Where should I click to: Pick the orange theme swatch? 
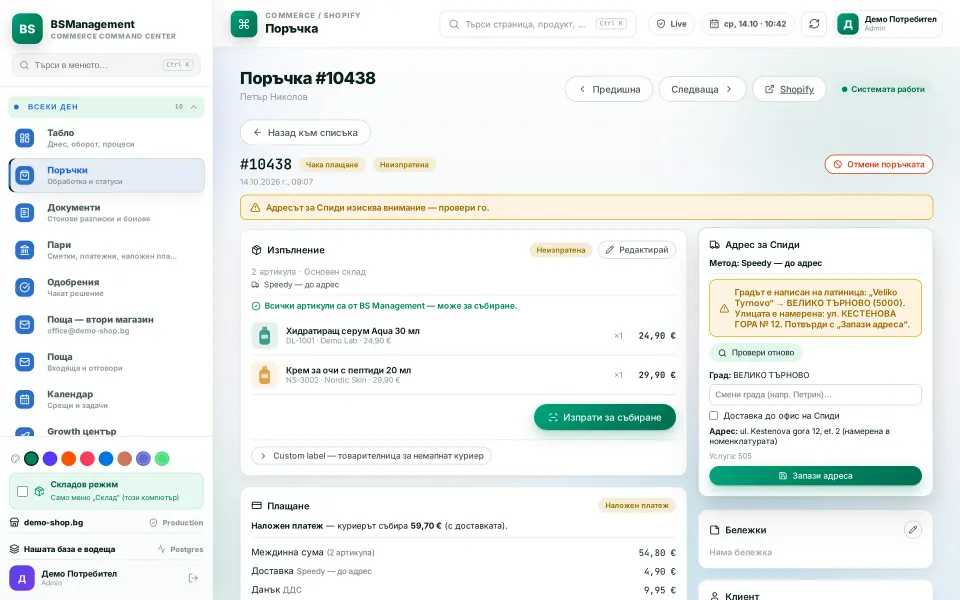click(x=69, y=459)
